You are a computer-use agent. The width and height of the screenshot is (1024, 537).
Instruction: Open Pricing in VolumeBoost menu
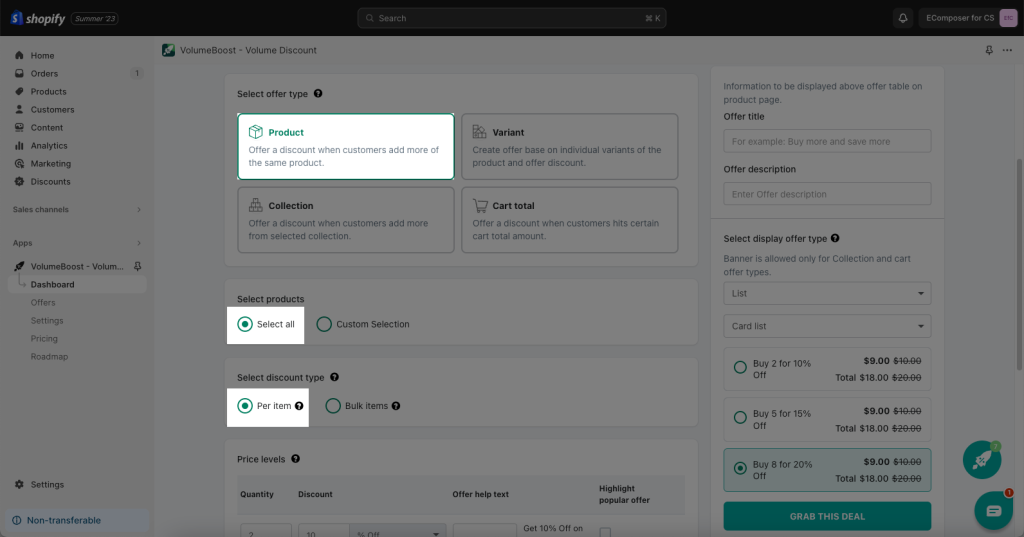pos(44,338)
